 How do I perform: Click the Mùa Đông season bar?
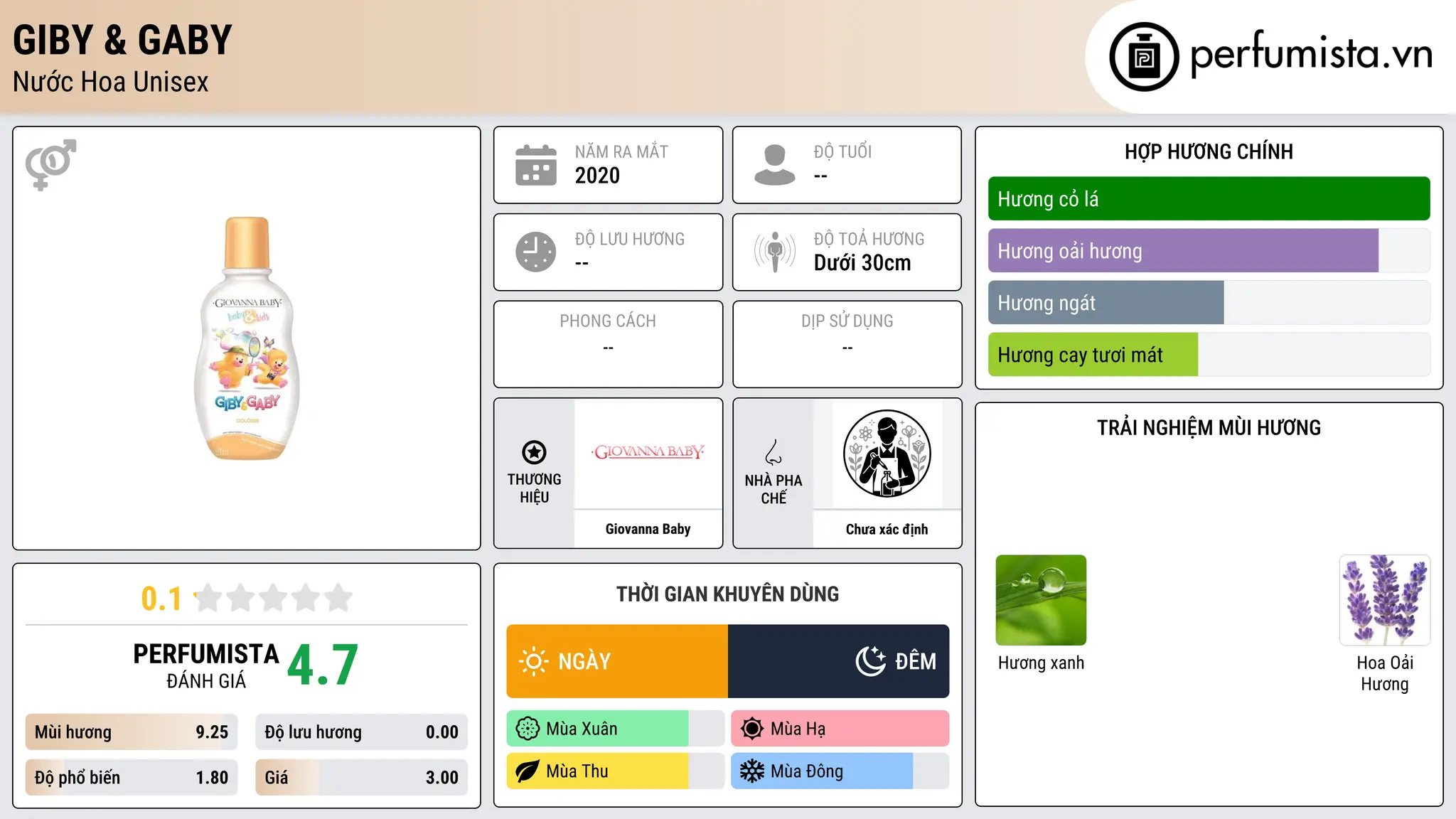coord(840,771)
